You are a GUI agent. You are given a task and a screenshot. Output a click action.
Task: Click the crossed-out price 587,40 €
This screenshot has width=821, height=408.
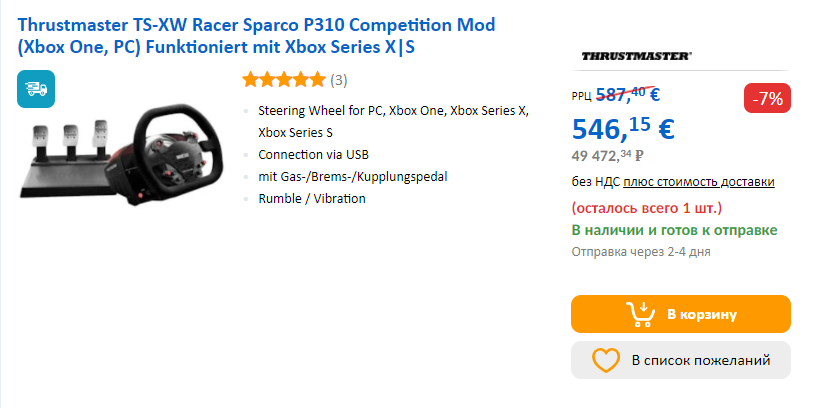tap(627, 95)
